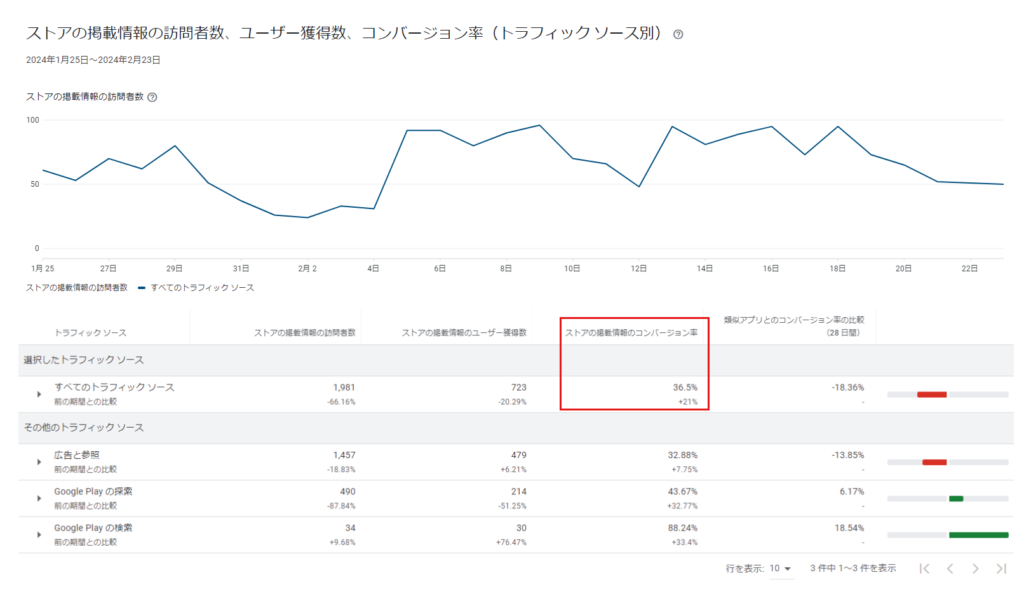Select the visitor count value 1,981

344,388
